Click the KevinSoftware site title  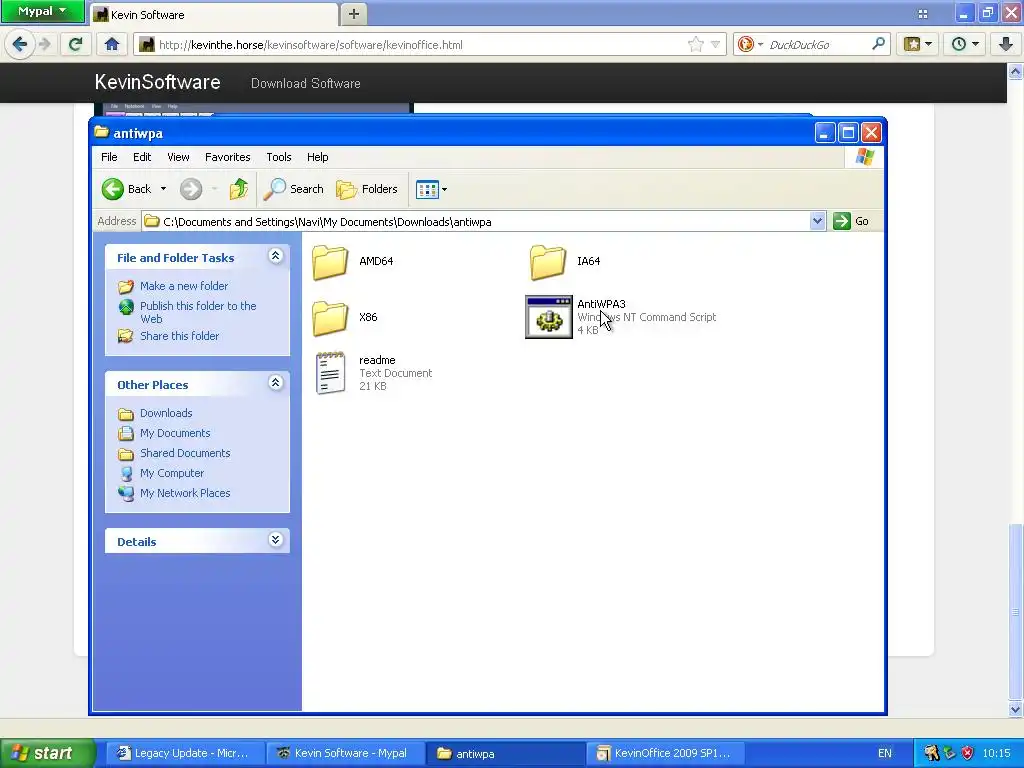[157, 82]
